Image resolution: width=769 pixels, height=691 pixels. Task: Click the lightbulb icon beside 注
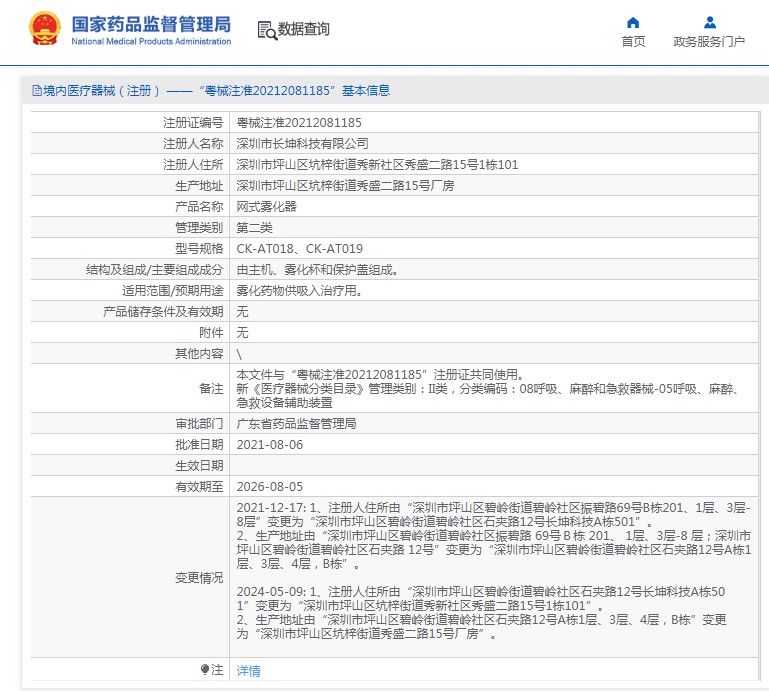coord(206,670)
